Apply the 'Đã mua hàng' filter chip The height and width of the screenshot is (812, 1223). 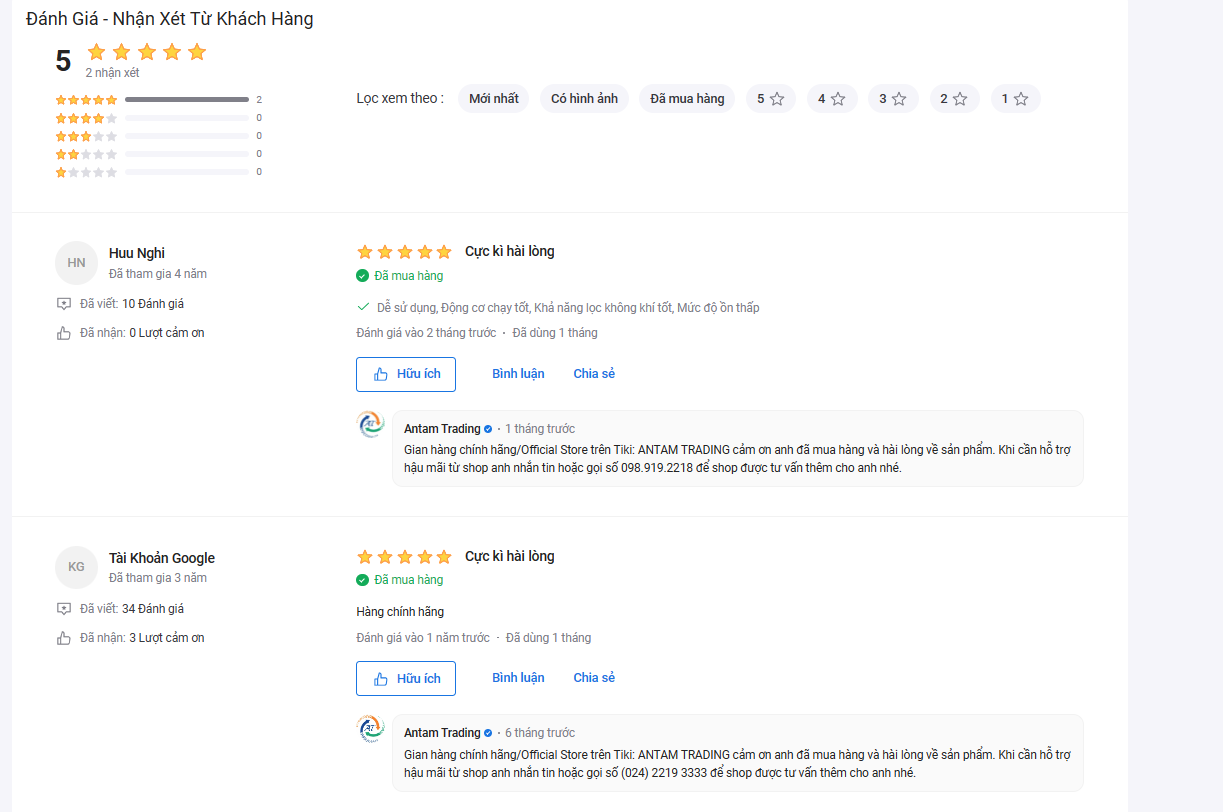[687, 99]
